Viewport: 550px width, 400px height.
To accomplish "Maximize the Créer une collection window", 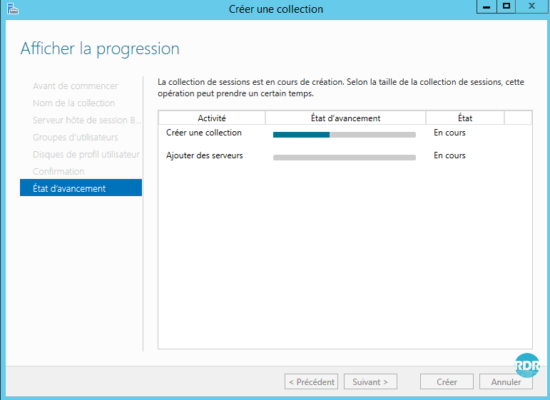I will pyautogui.click(x=506, y=6).
